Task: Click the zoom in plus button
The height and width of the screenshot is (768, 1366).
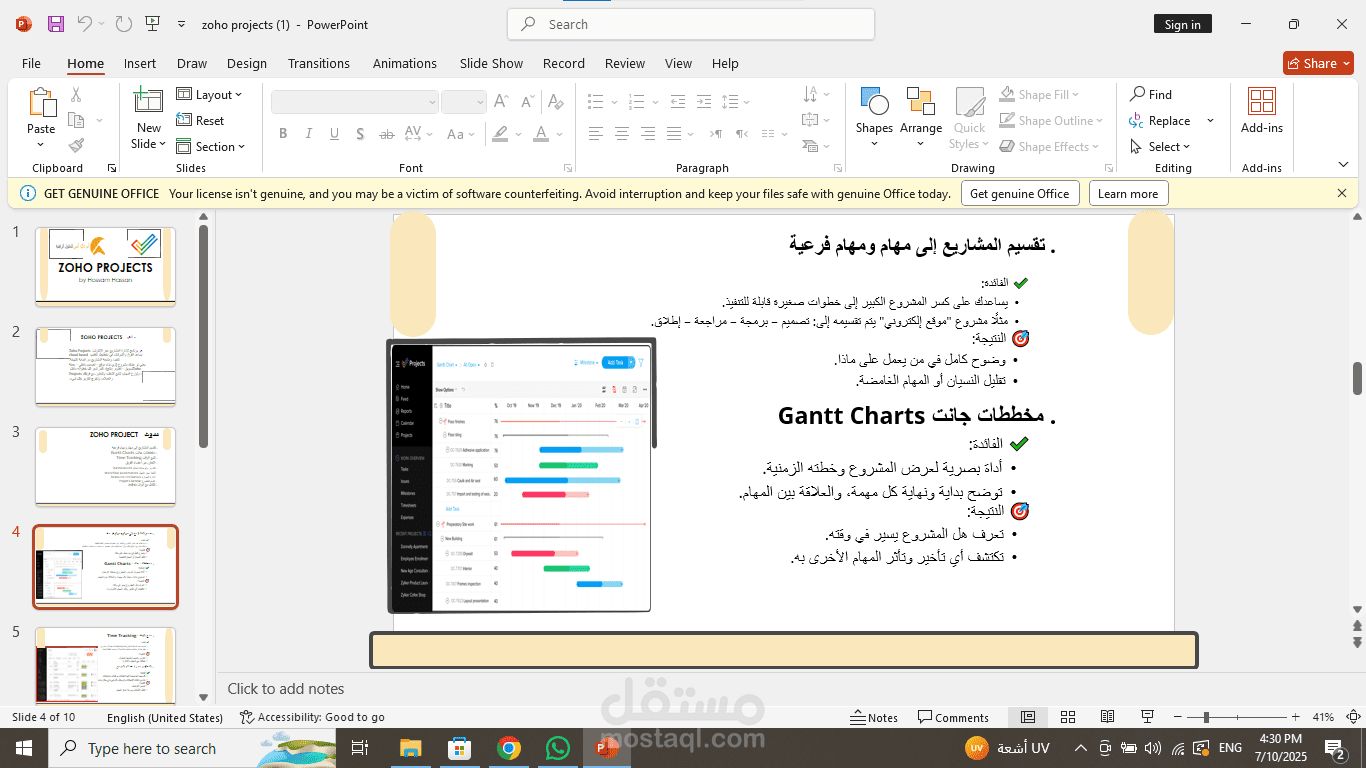Action: point(1295,717)
